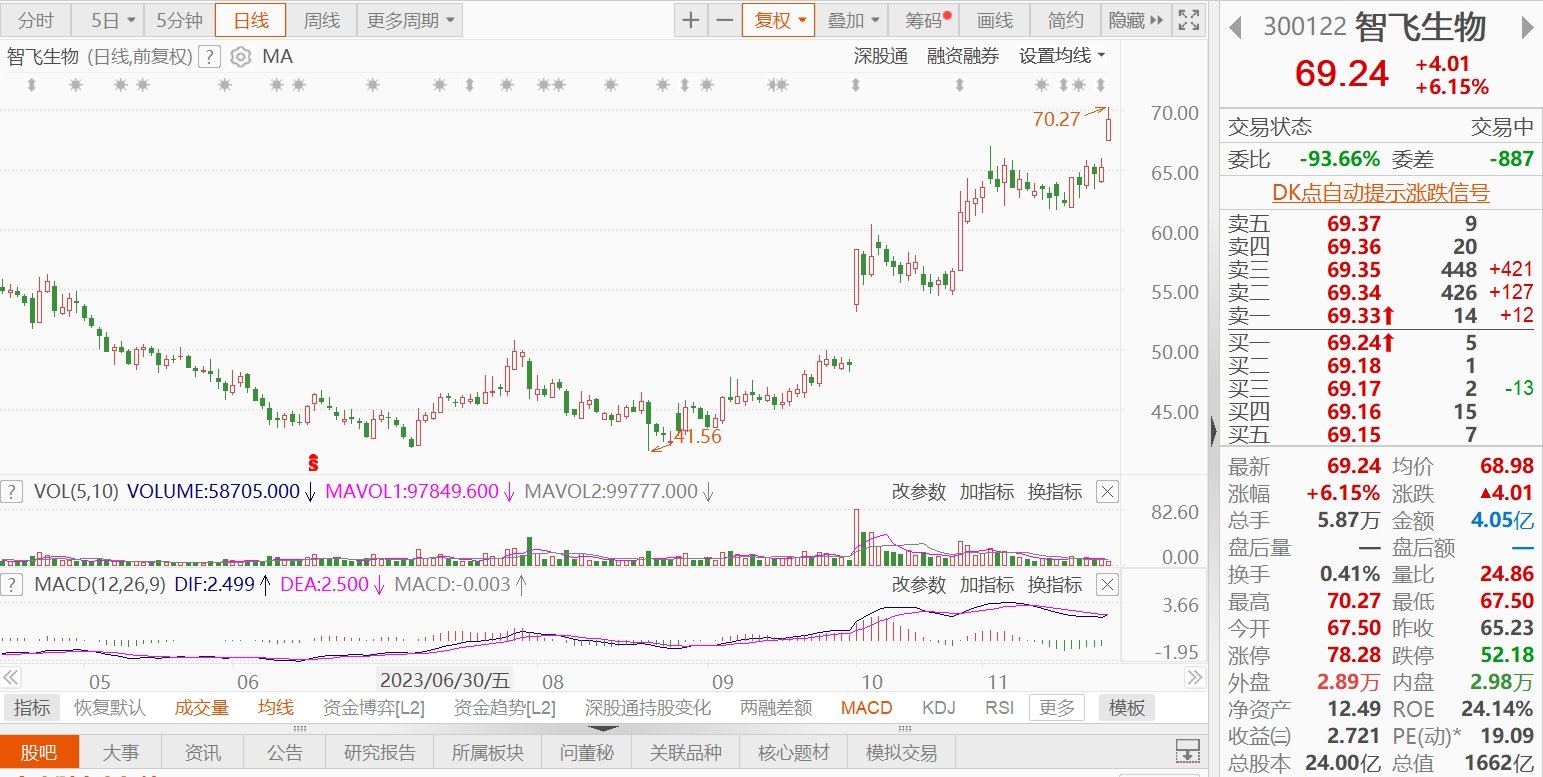Toggle the 均线 moving average overlay
Image resolution: width=1543 pixels, height=777 pixels.
click(x=276, y=708)
